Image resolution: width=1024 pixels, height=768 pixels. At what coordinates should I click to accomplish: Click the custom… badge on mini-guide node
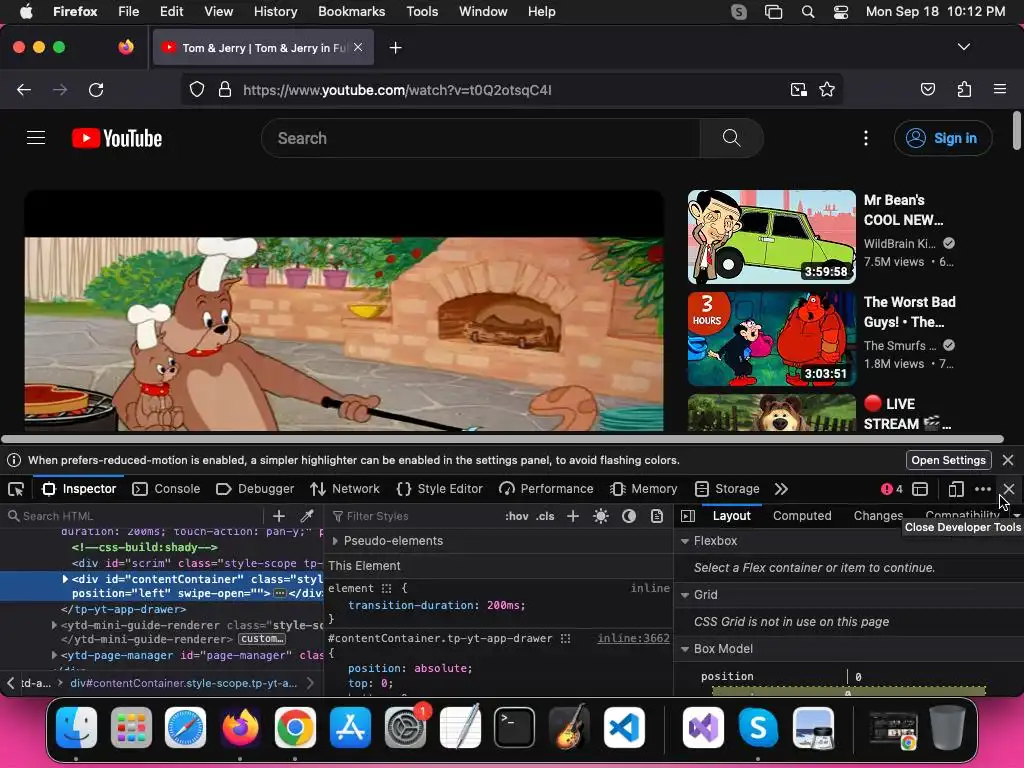(x=262, y=639)
